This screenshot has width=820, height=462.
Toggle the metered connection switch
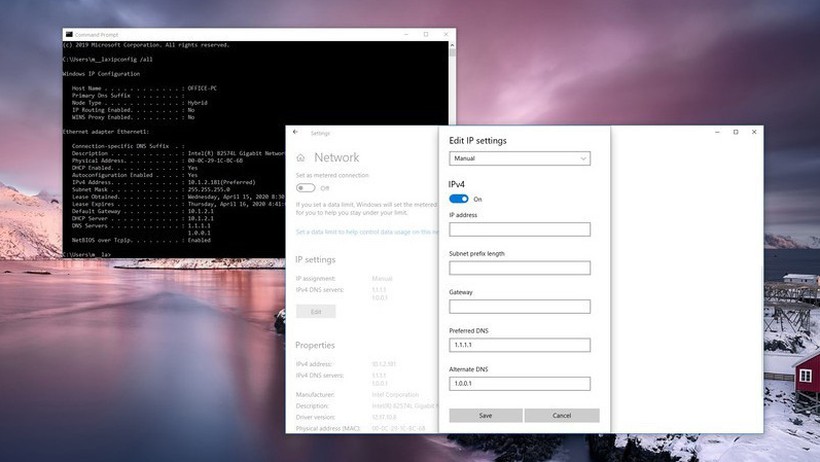pos(305,188)
